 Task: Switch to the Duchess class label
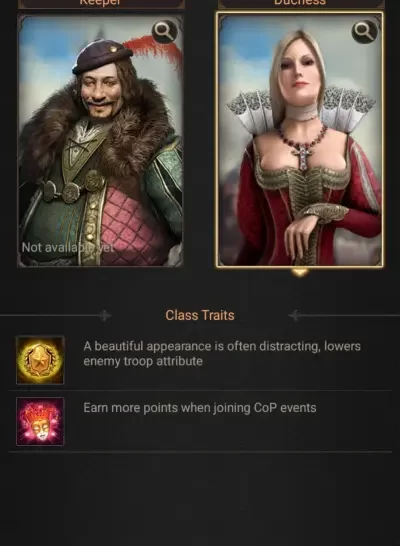(x=301, y=3)
